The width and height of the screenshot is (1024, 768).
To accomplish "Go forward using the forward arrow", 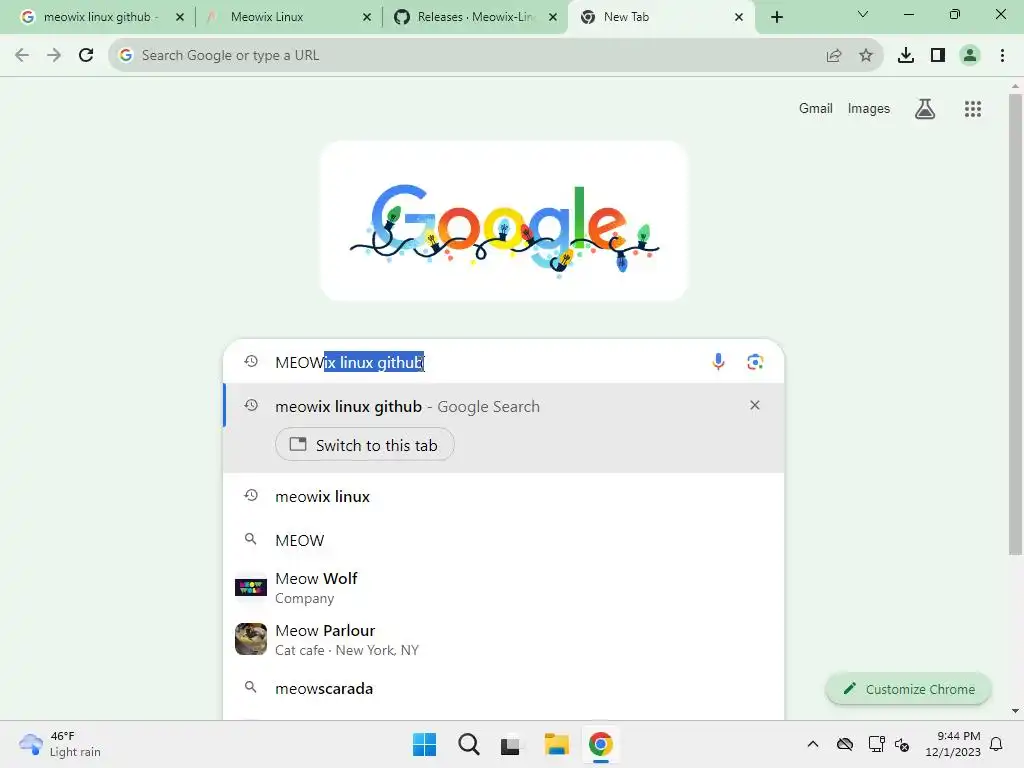I will pos(54,56).
